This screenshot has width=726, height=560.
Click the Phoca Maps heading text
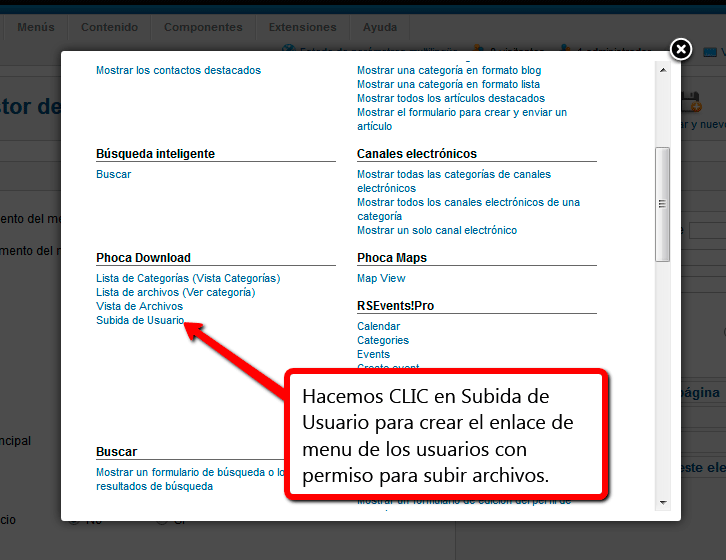(392, 258)
